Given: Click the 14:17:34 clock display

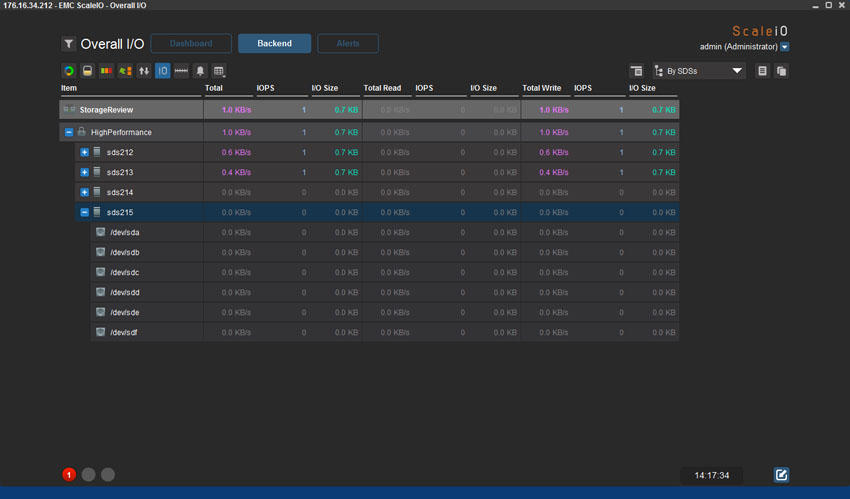Looking at the screenshot, I should point(712,475).
